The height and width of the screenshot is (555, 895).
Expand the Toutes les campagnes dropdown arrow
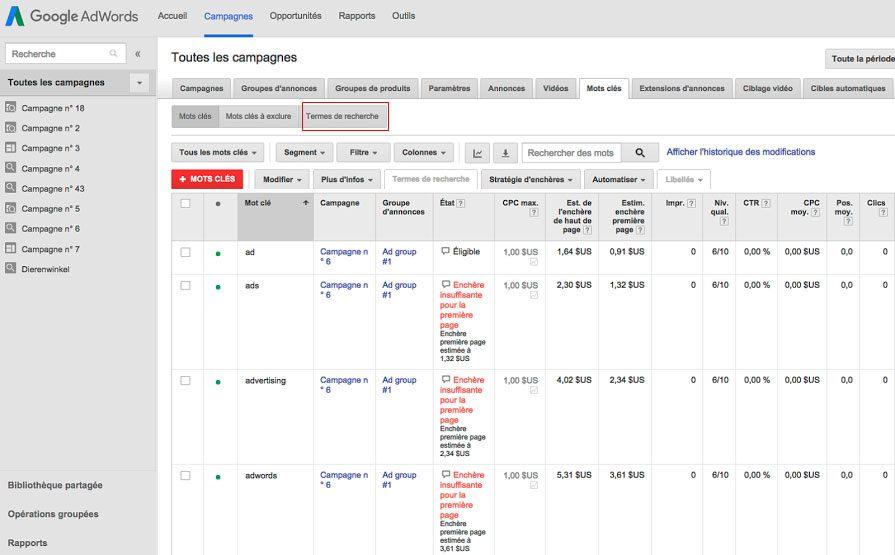139,83
